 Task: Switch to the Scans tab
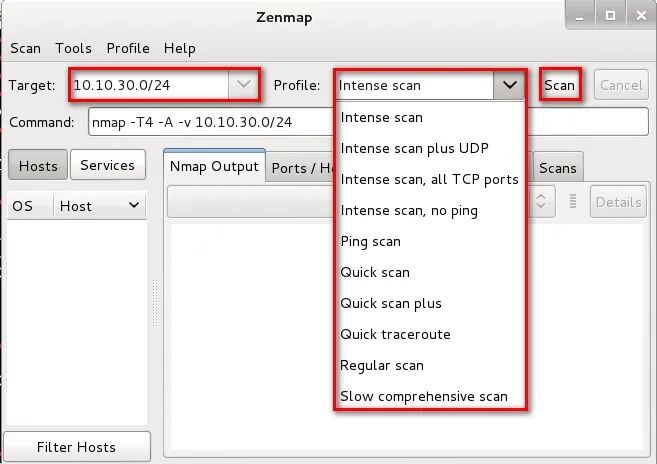(558, 168)
